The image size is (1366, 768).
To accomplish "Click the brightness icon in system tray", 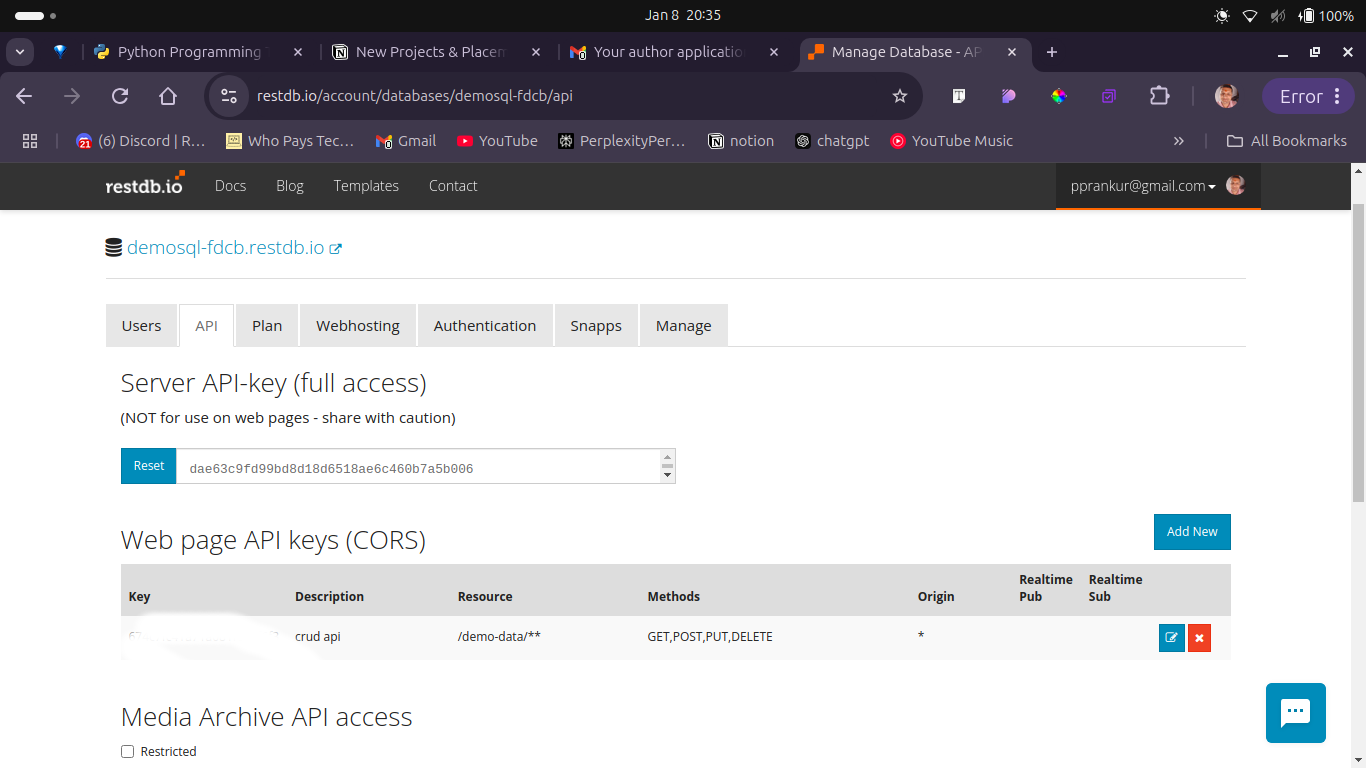I will 1221,16.
